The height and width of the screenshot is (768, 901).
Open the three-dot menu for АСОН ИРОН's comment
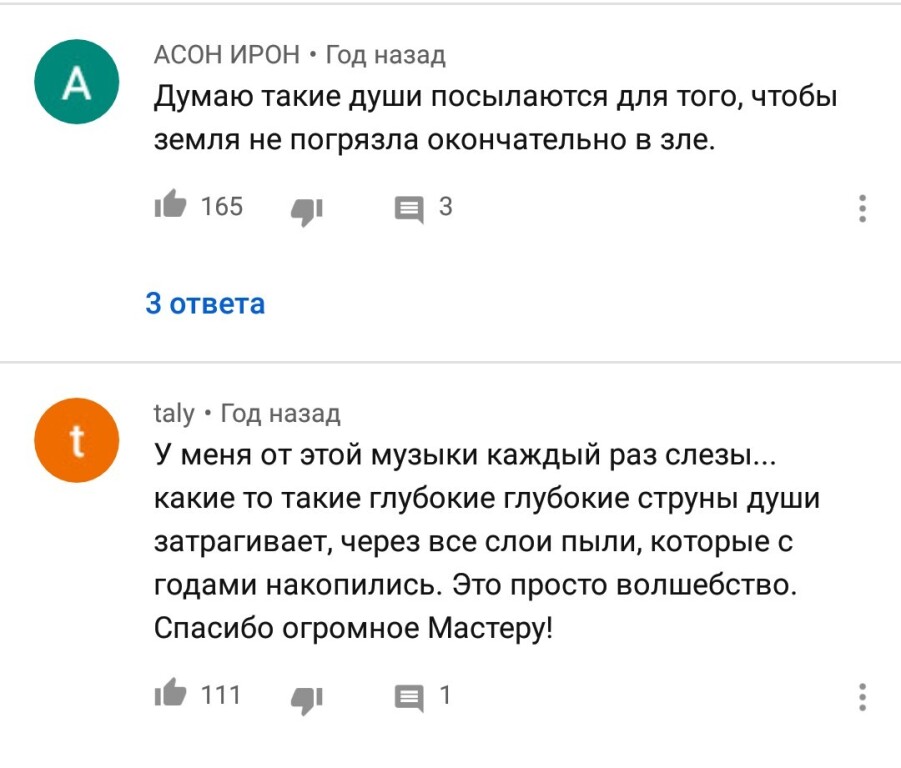click(863, 208)
